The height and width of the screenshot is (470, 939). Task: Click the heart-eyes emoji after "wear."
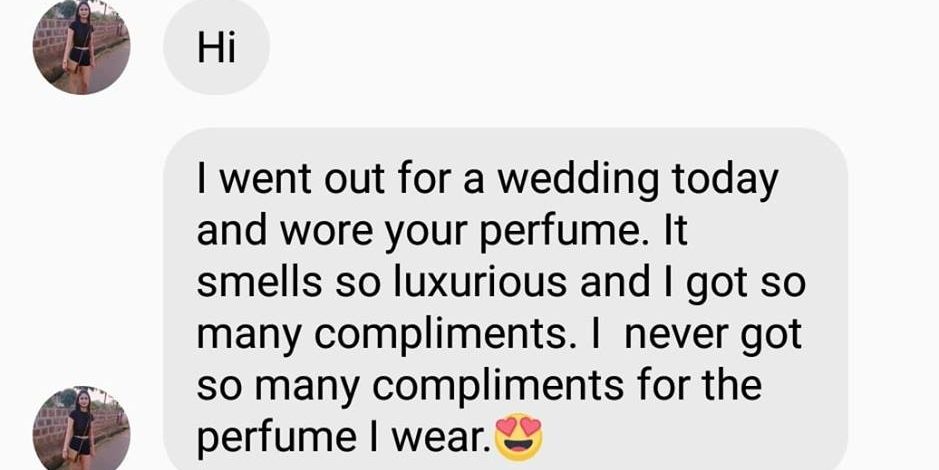(x=519, y=439)
